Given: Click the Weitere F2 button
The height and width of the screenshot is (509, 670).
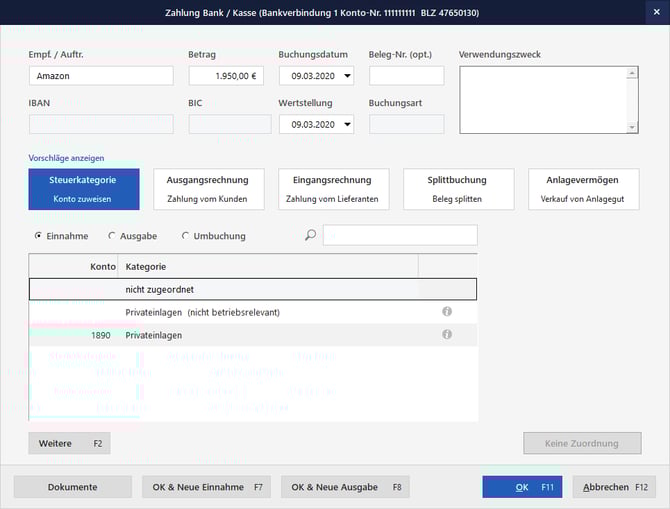Looking at the screenshot, I should point(69,443).
